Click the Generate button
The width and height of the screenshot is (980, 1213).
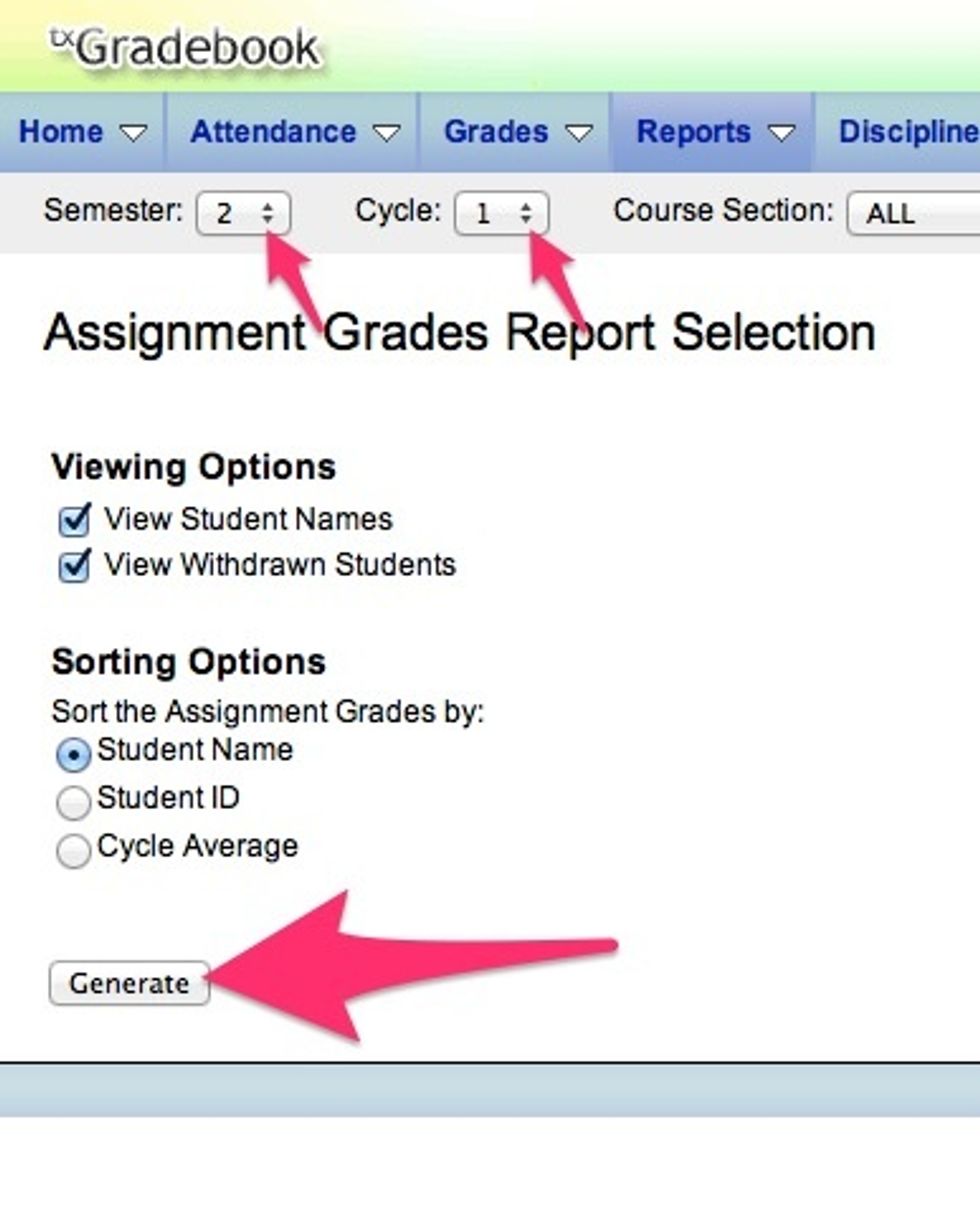point(129,983)
